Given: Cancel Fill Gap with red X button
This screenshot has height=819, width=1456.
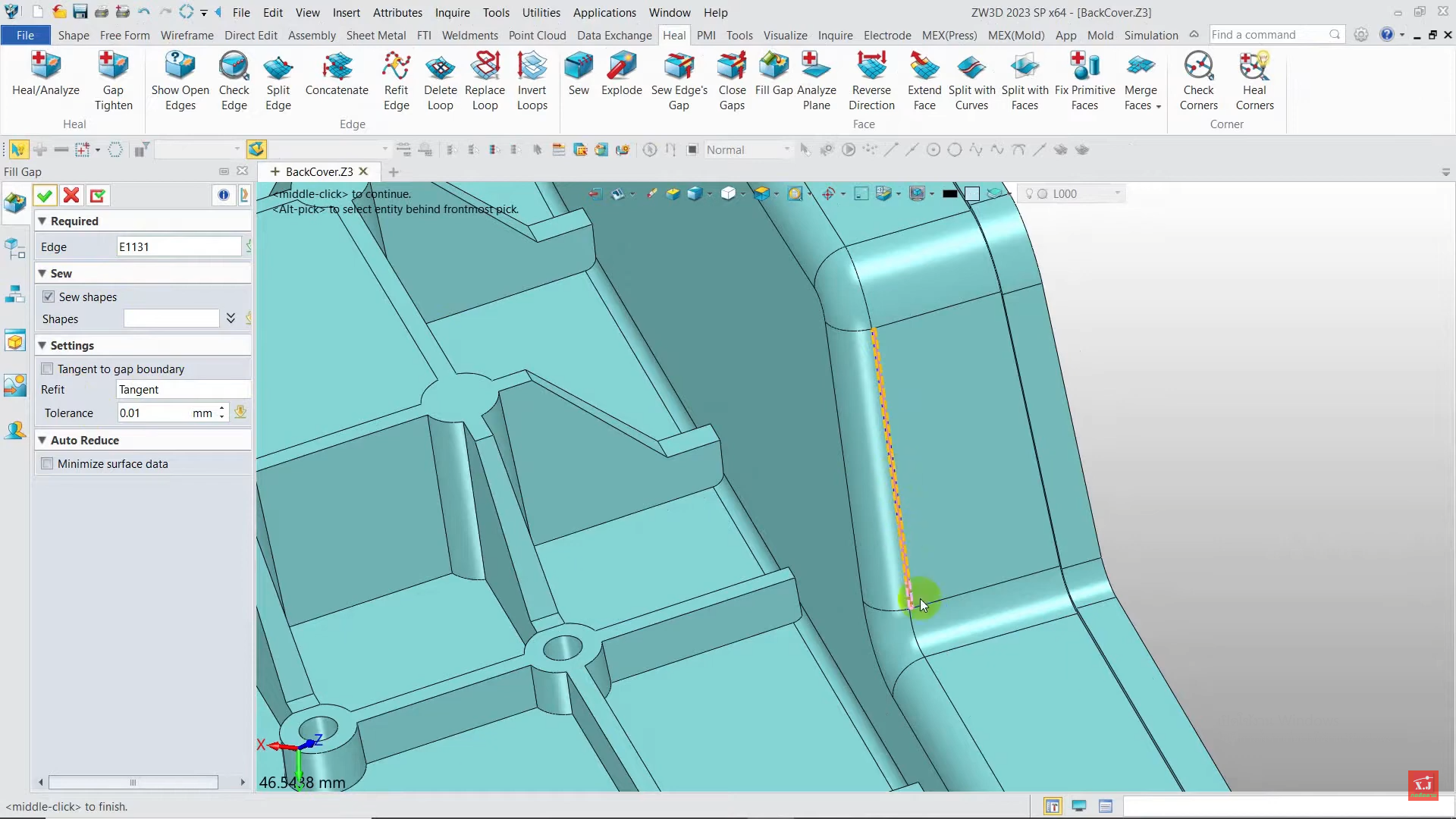Looking at the screenshot, I should point(71,196).
